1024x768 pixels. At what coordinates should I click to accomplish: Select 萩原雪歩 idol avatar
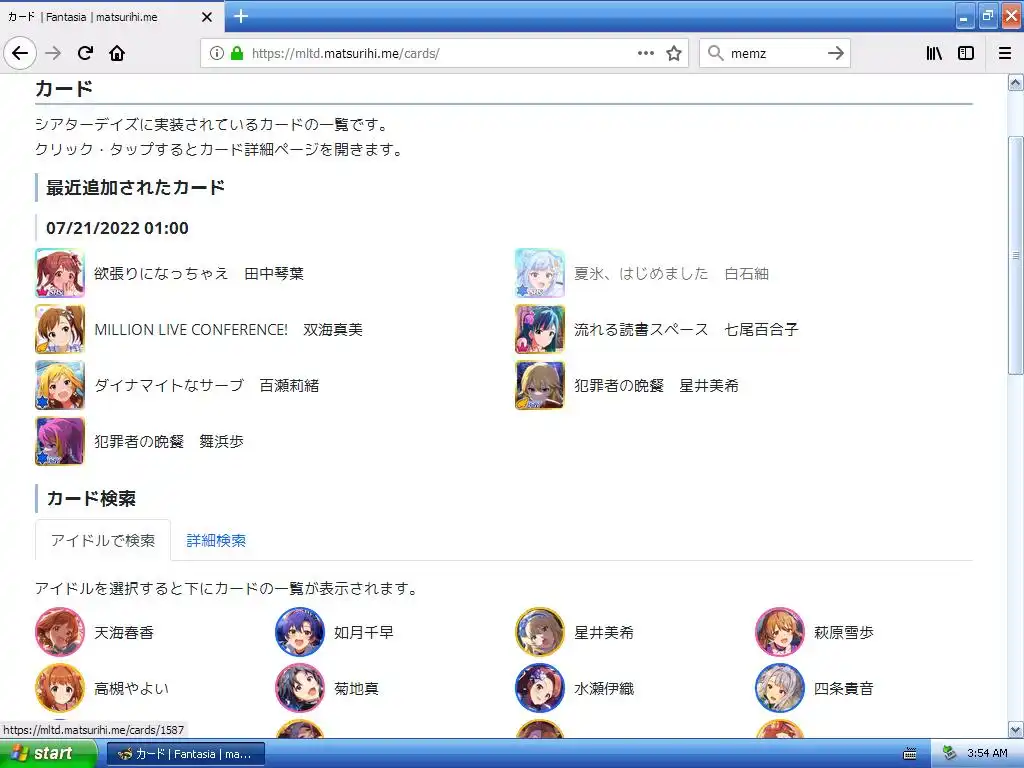pos(780,632)
